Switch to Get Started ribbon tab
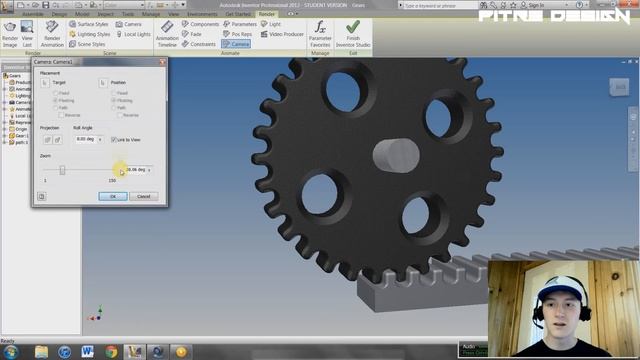Screen dimensions: 640x360 (238, 14)
